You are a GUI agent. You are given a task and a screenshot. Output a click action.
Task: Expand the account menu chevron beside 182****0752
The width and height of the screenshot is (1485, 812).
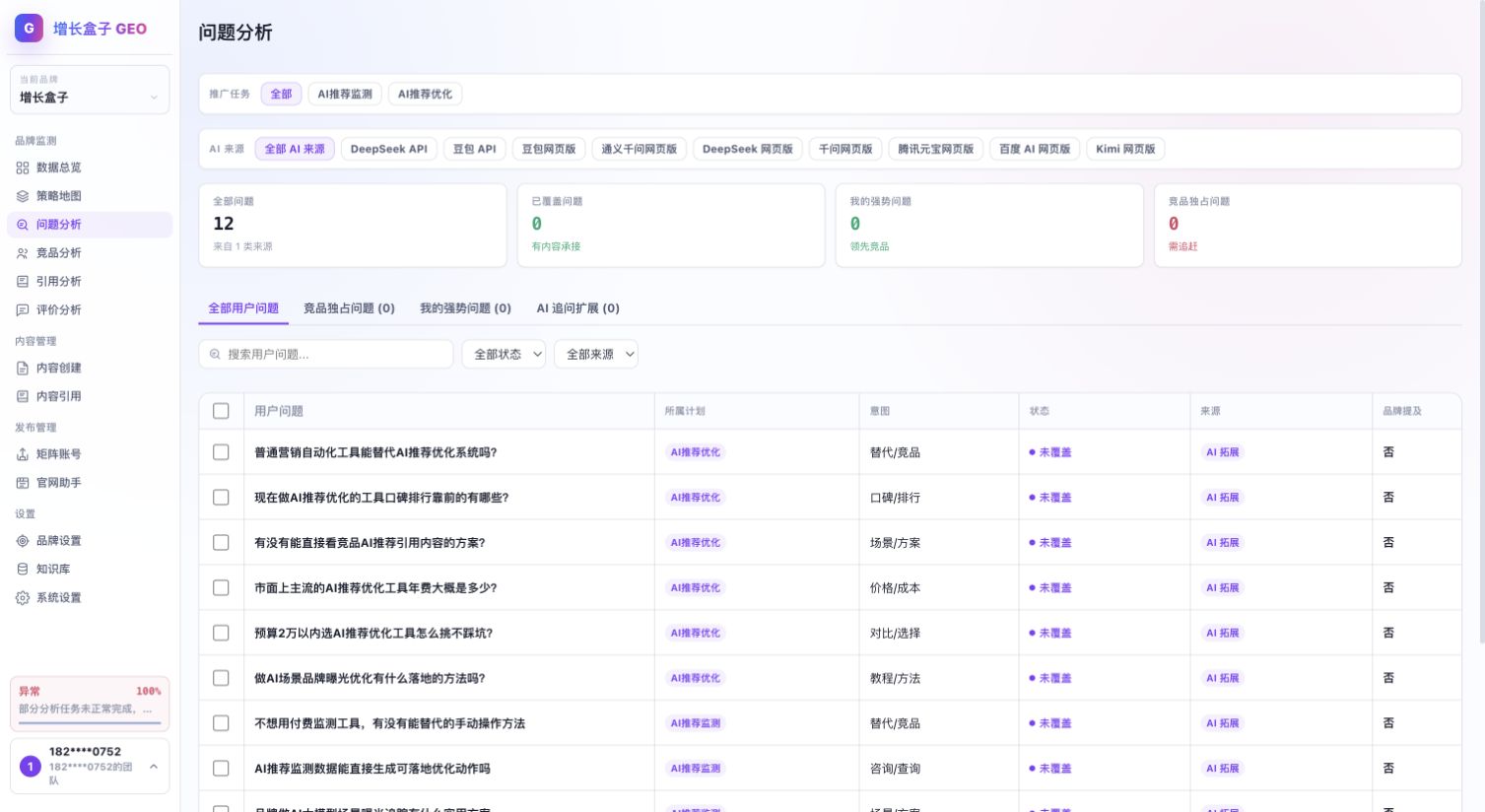tap(154, 766)
